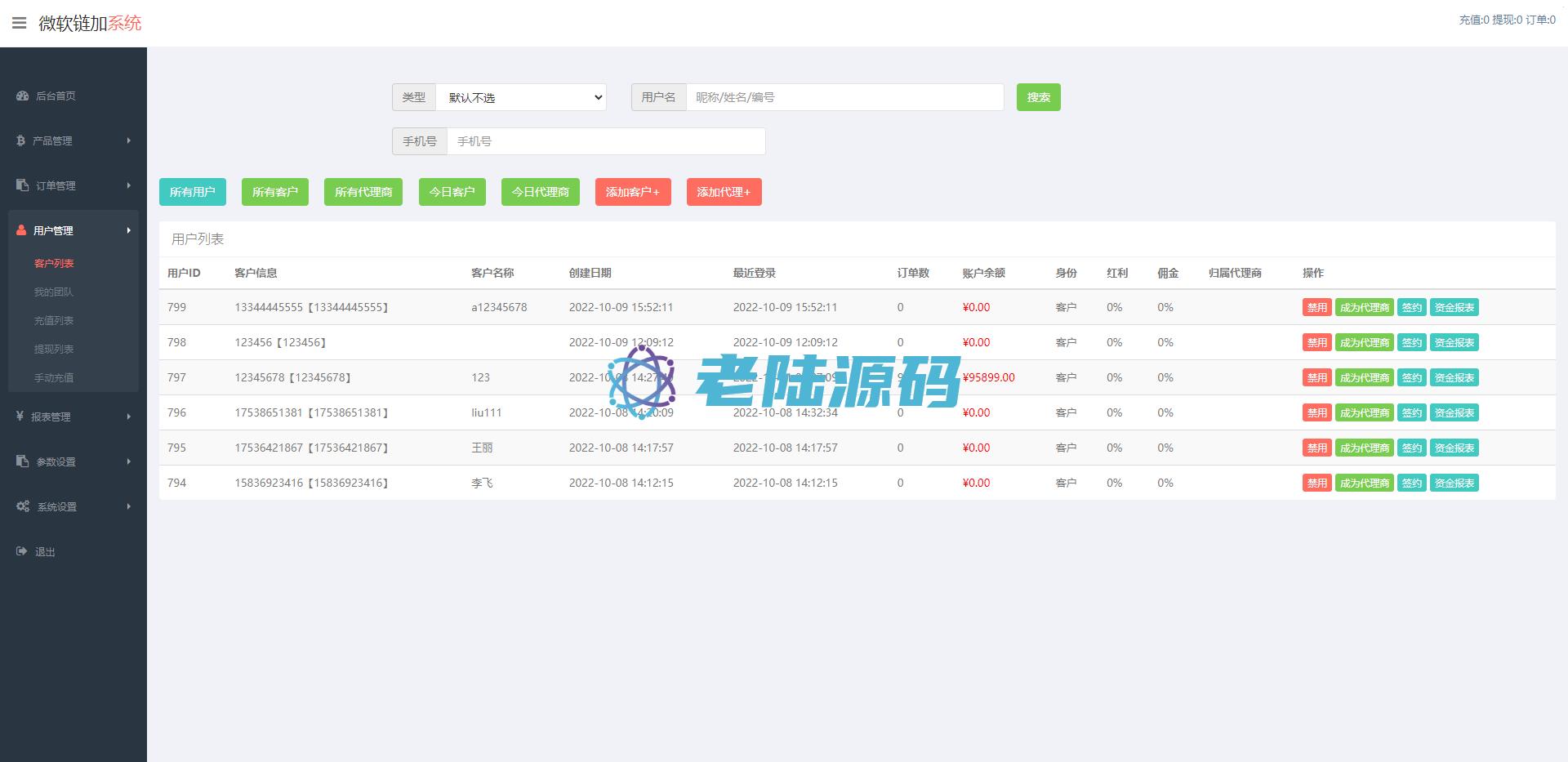Click 禁用 for user 798
Viewport: 1568px width, 762px height.
pyautogui.click(x=1316, y=342)
